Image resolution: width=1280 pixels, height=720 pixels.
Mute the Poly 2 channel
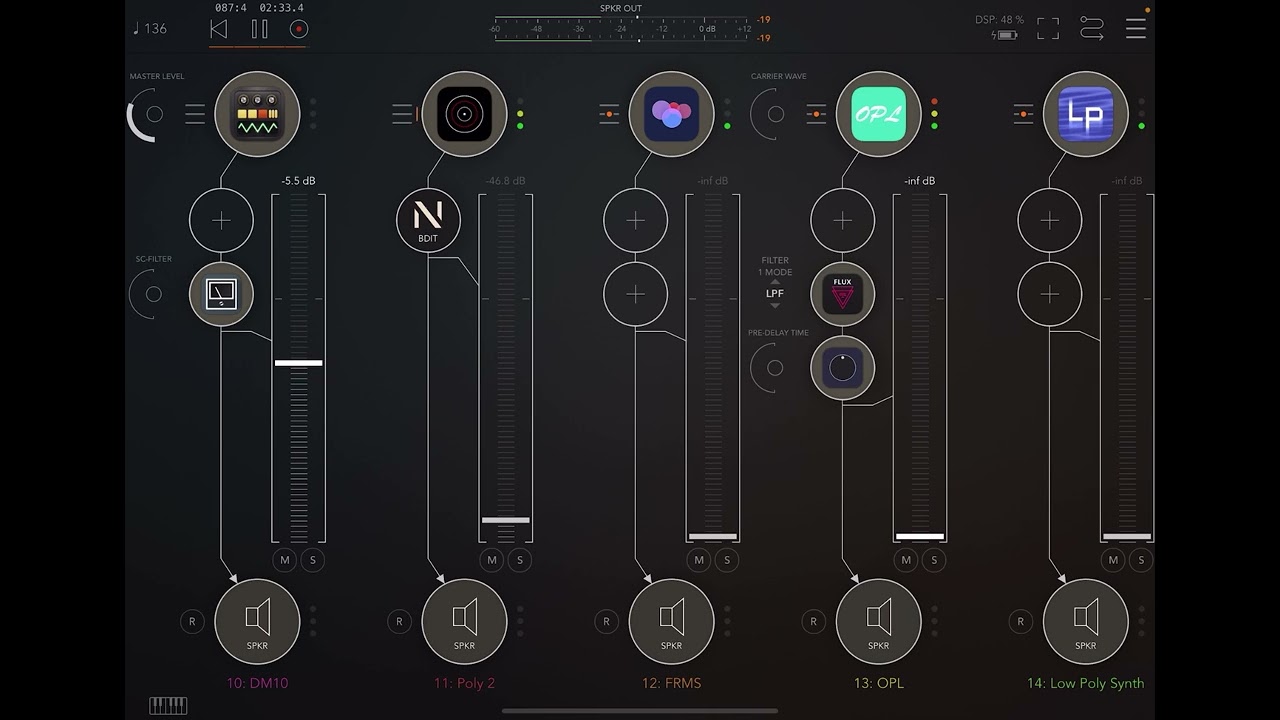[492, 560]
